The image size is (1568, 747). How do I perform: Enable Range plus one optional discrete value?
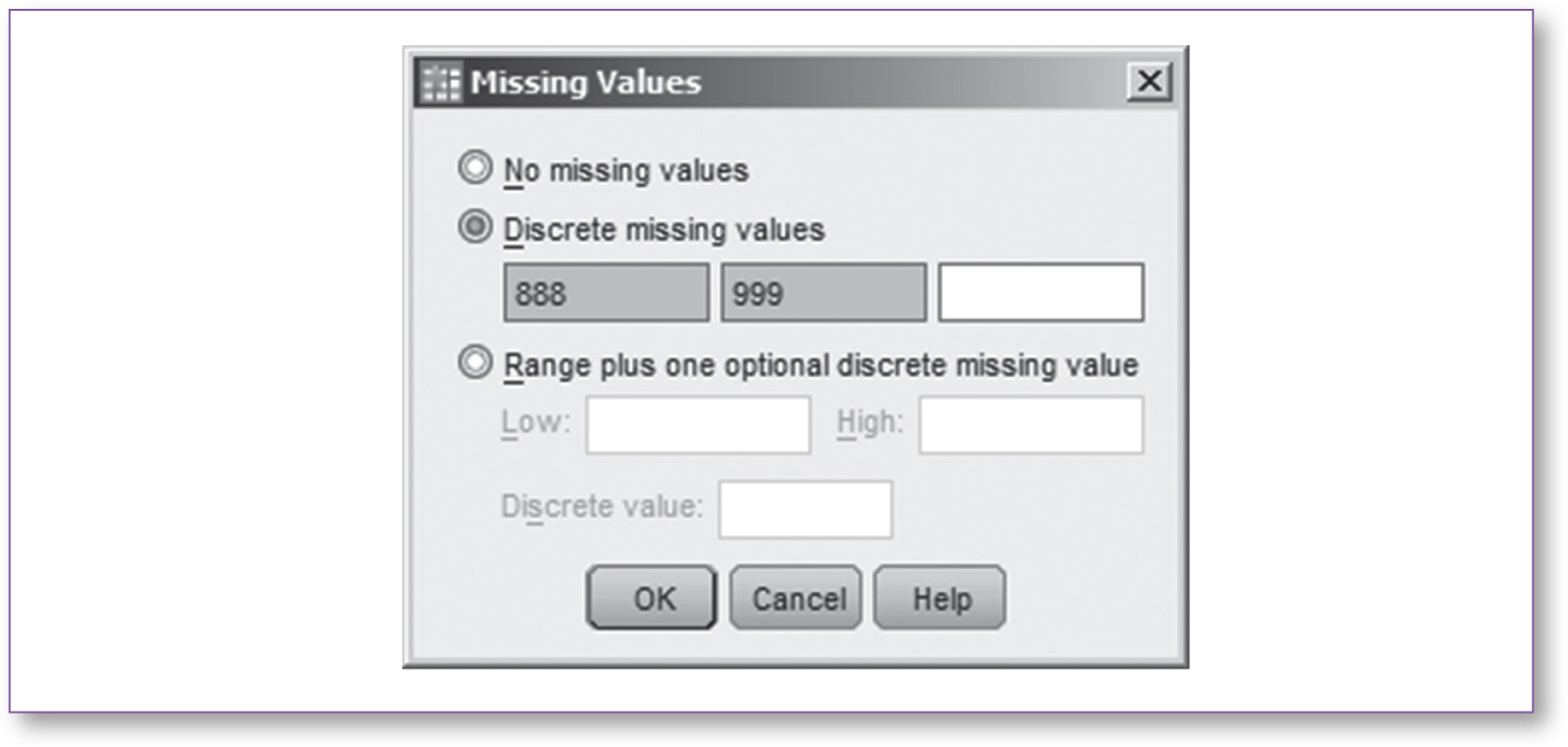point(475,363)
